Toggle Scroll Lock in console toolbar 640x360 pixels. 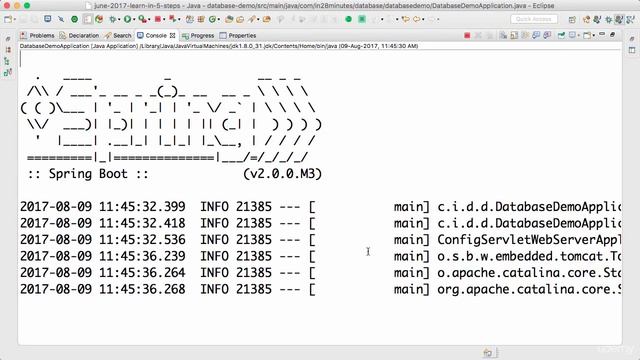(514, 36)
